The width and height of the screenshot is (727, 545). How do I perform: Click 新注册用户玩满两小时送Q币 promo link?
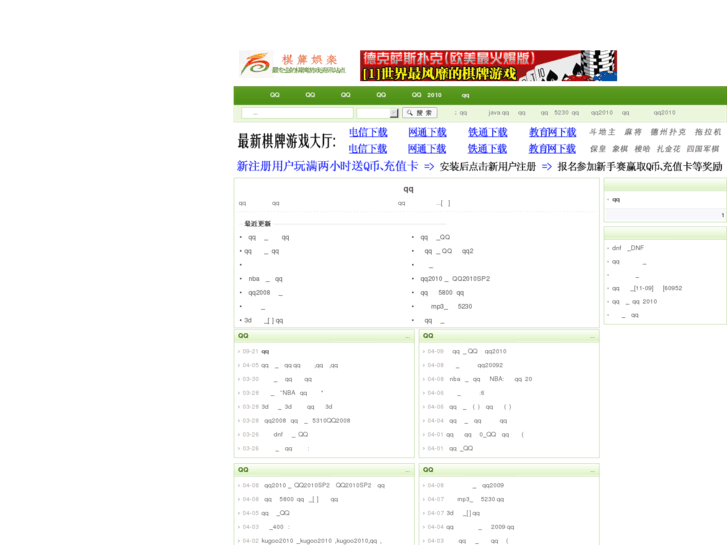[328, 166]
